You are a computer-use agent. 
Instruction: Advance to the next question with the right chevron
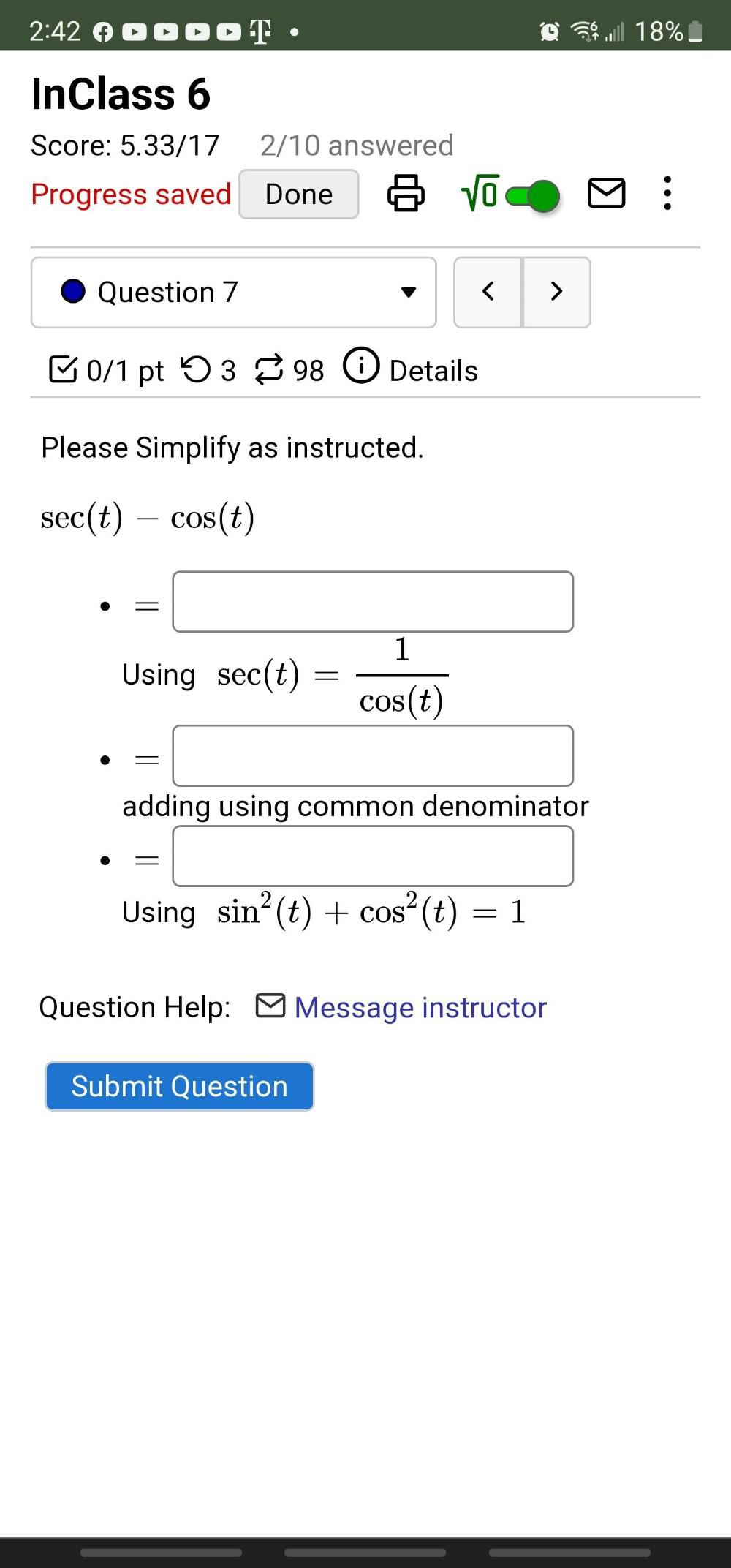(556, 291)
